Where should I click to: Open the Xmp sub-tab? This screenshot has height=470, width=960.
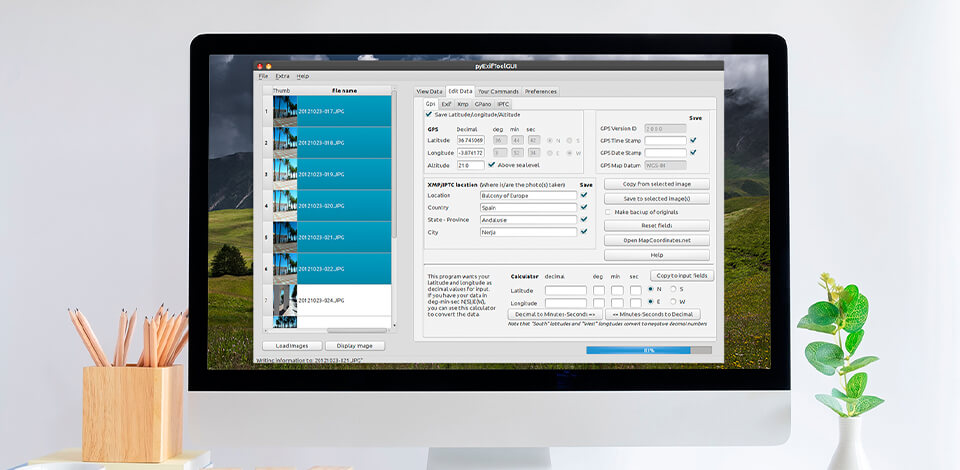(463, 104)
